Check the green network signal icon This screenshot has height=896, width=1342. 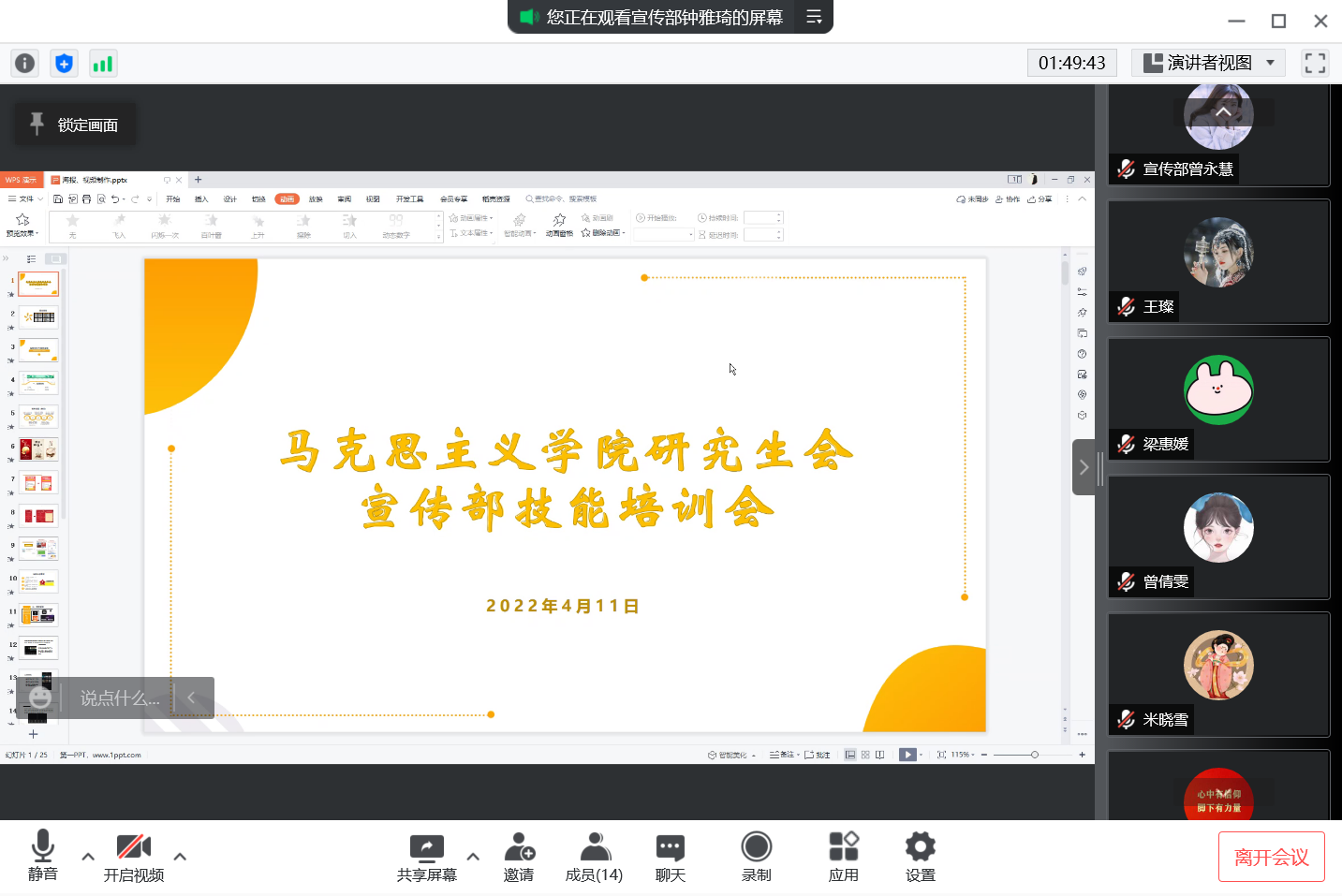tap(102, 63)
